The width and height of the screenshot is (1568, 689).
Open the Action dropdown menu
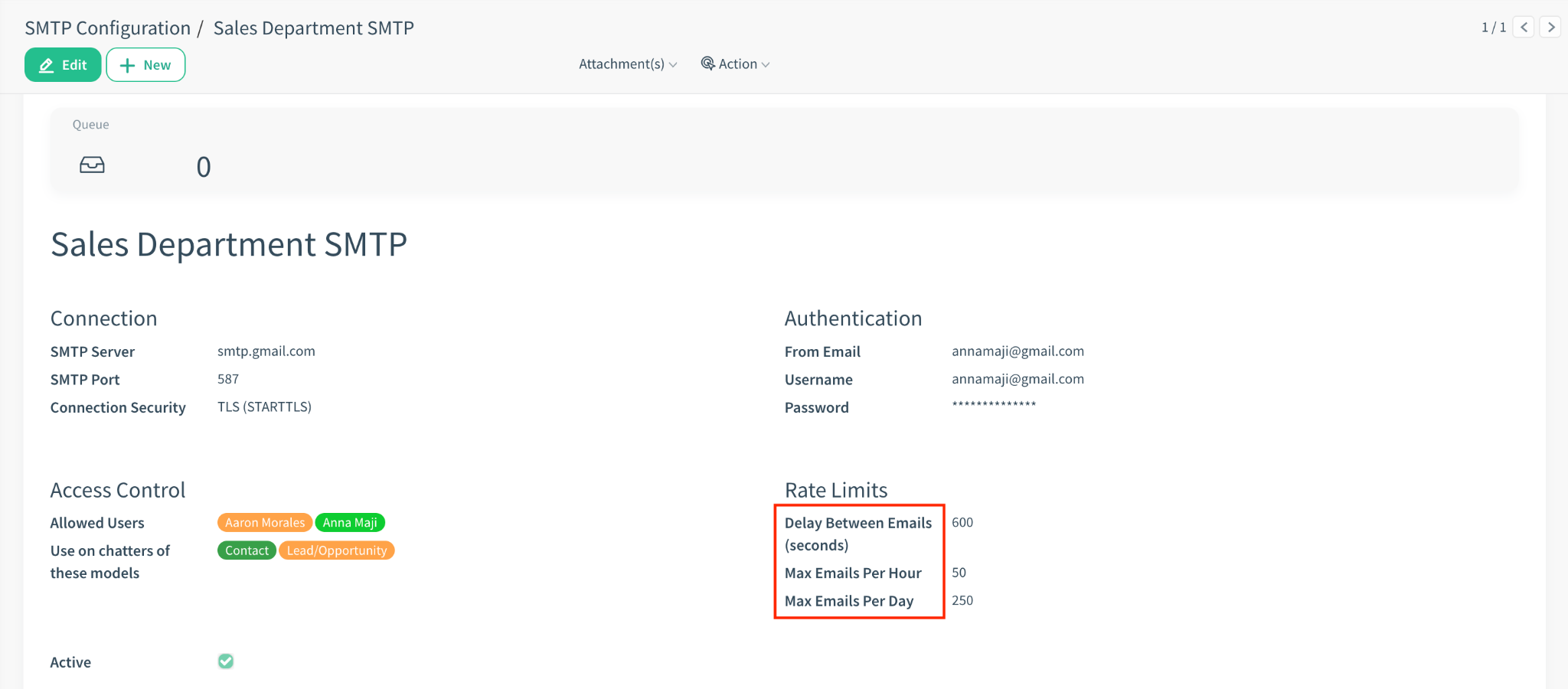[x=736, y=64]
